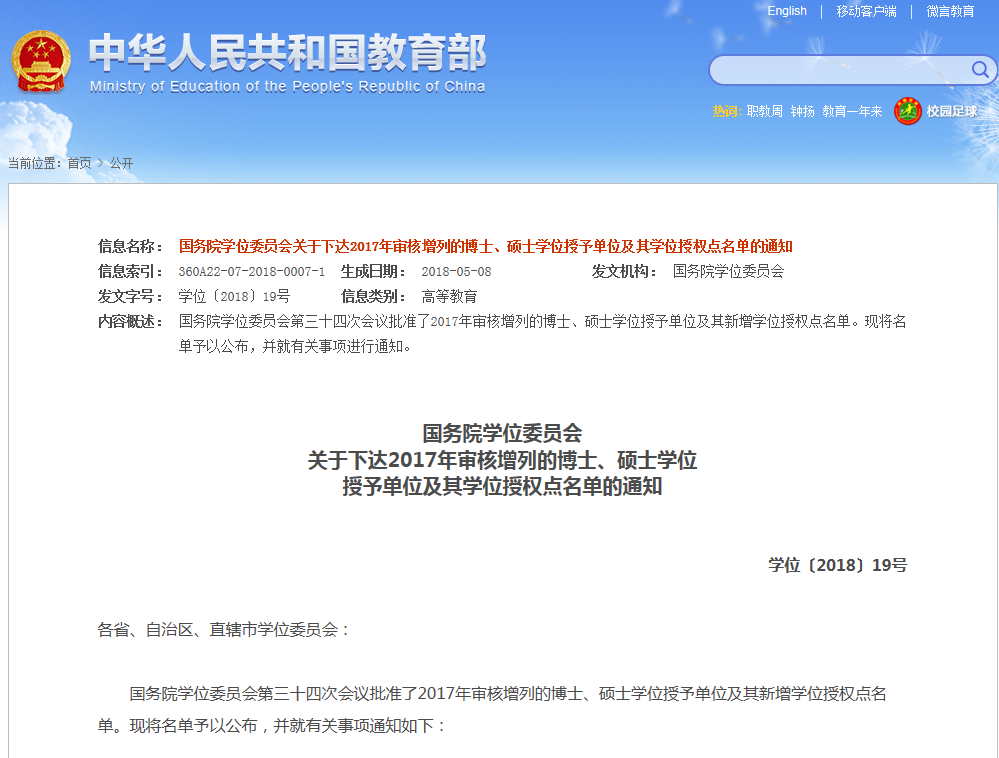Open the 移动客户端 link
This screenshot has width=999, height=758.
point(866,11)
